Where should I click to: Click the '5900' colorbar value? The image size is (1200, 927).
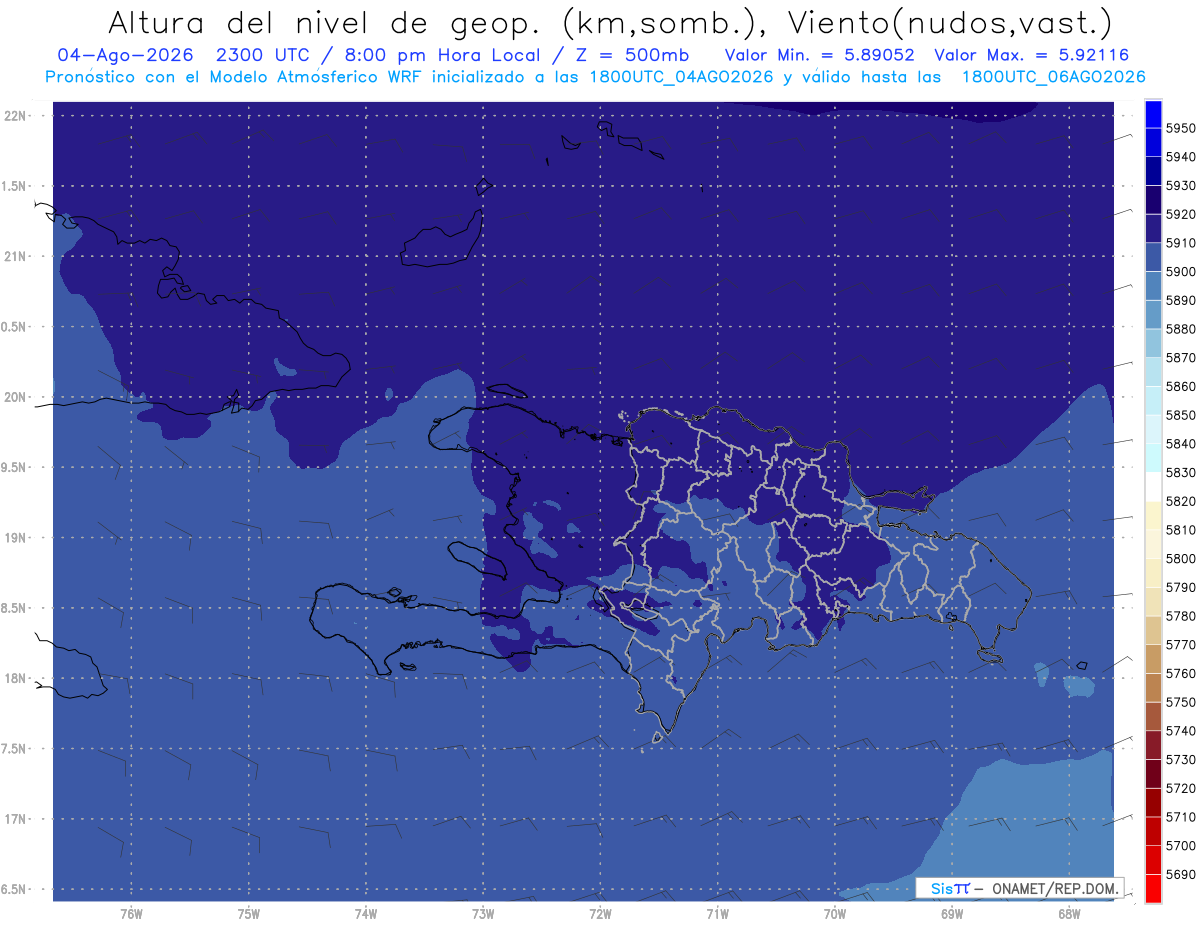(1180, 271)
